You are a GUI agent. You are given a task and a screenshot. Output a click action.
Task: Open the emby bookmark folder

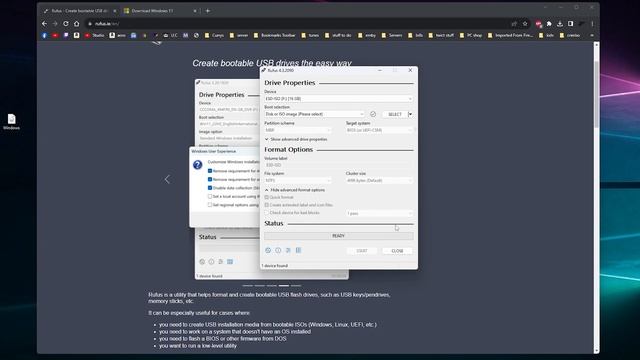coord(367,36)
